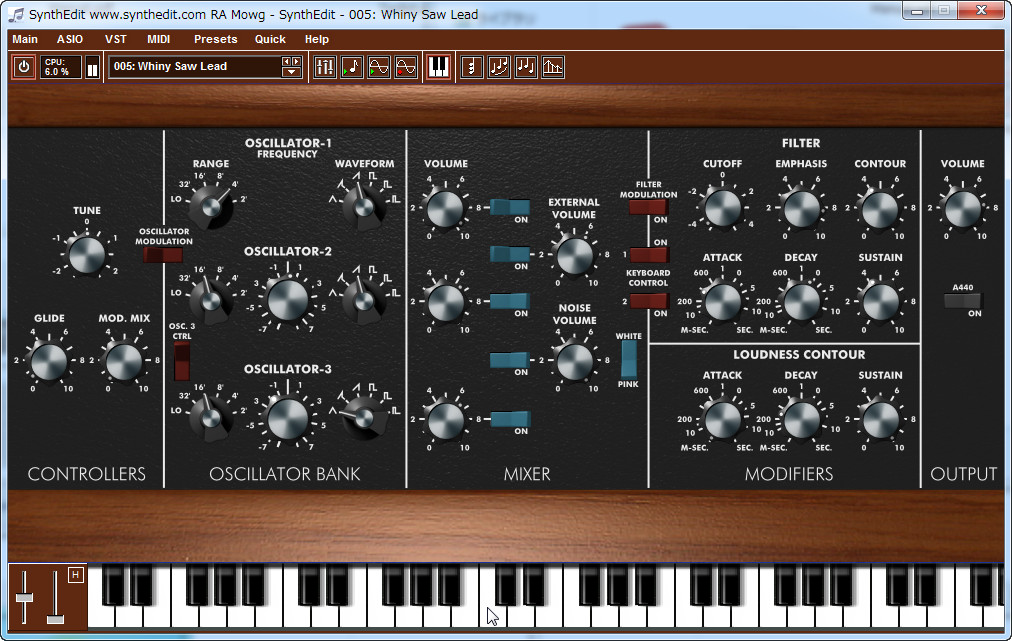This screenshot has width=1012, height=641.
Task: Open the MIDI menu
Action: (x=158, y=39)
